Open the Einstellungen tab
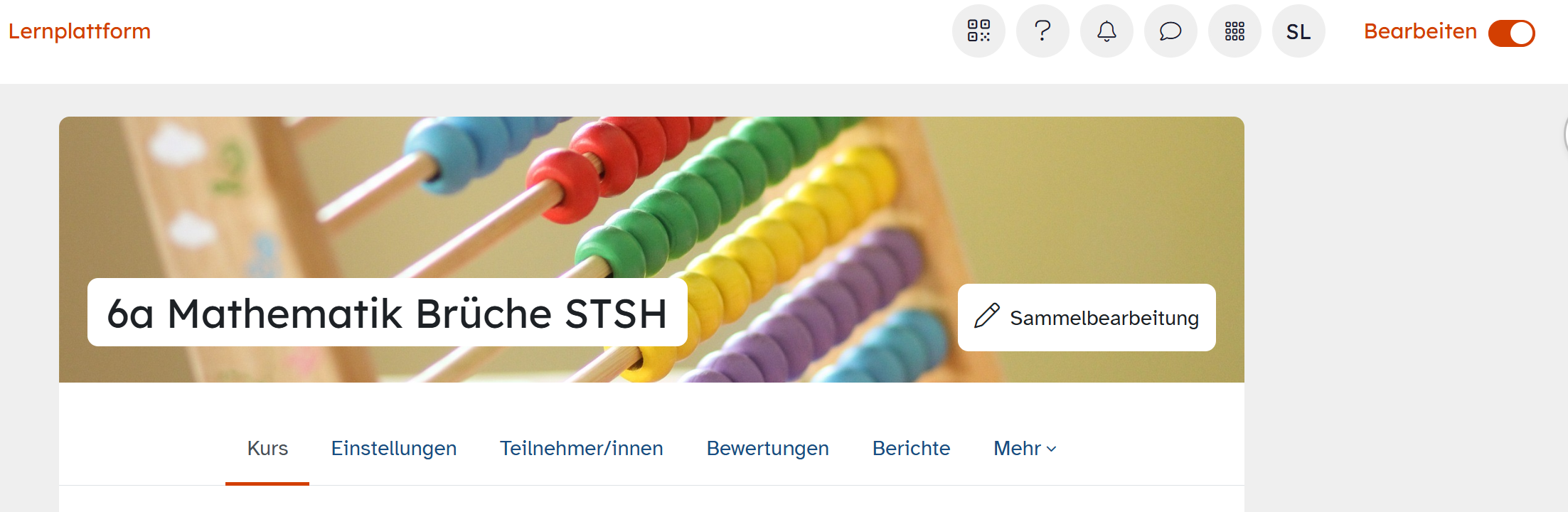The height and width of the screenshot is (512, 1568). 394,448
